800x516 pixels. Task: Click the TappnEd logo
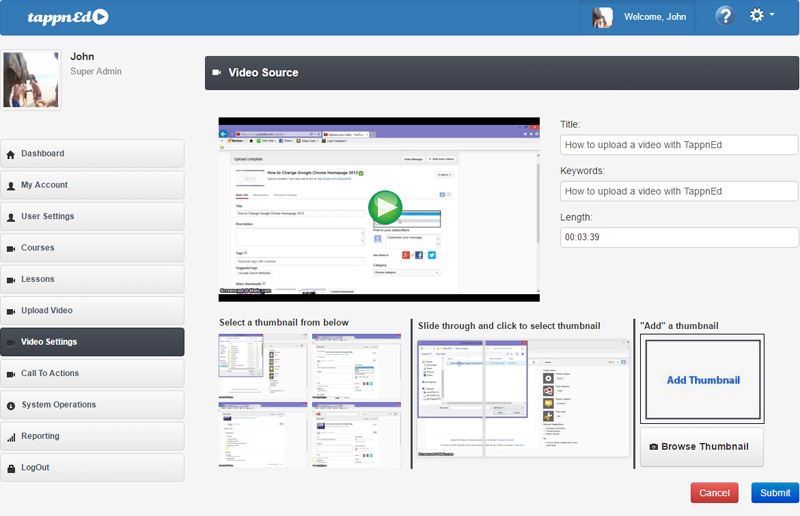55,17
